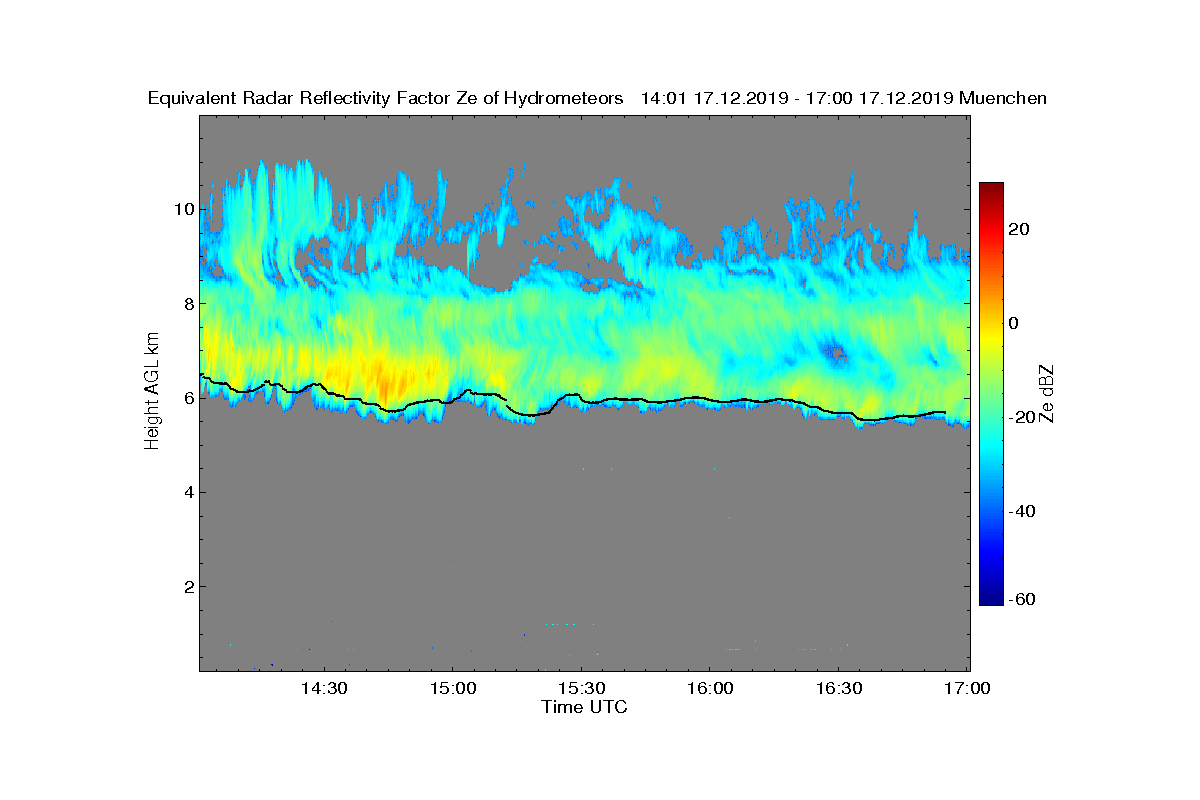This screenshot has width=1200, height=800.
Task: Click the colorbar tick label '-60'
Action: (x=1023, y=599)
